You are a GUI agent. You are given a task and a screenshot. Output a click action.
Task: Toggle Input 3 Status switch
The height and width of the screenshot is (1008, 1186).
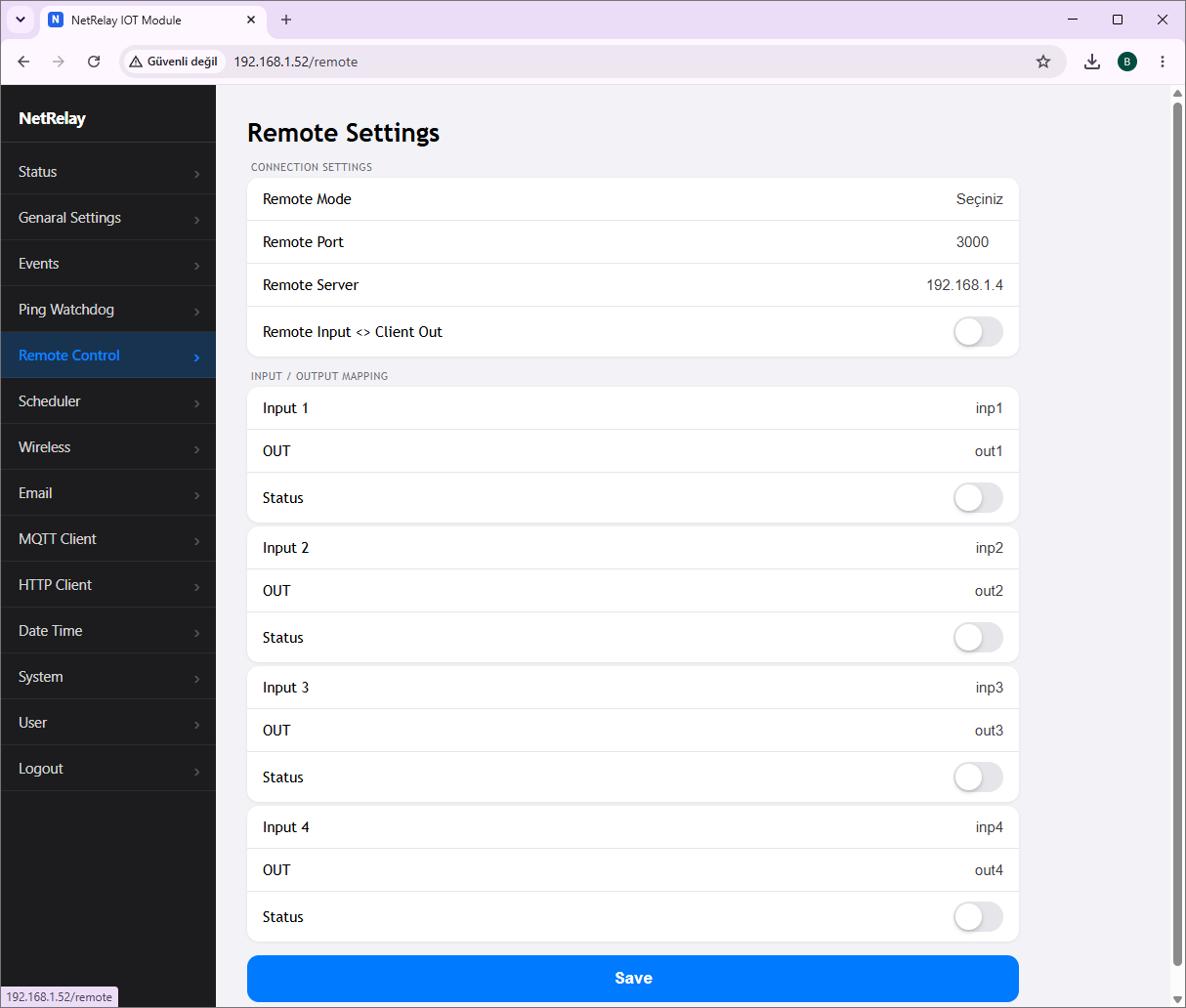point(978,777)
